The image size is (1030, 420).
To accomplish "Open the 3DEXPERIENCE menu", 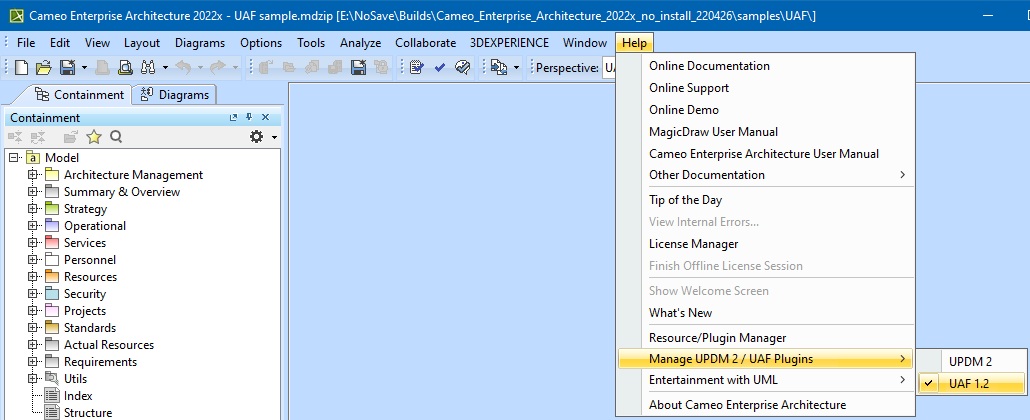I will [x=509, y=43].
